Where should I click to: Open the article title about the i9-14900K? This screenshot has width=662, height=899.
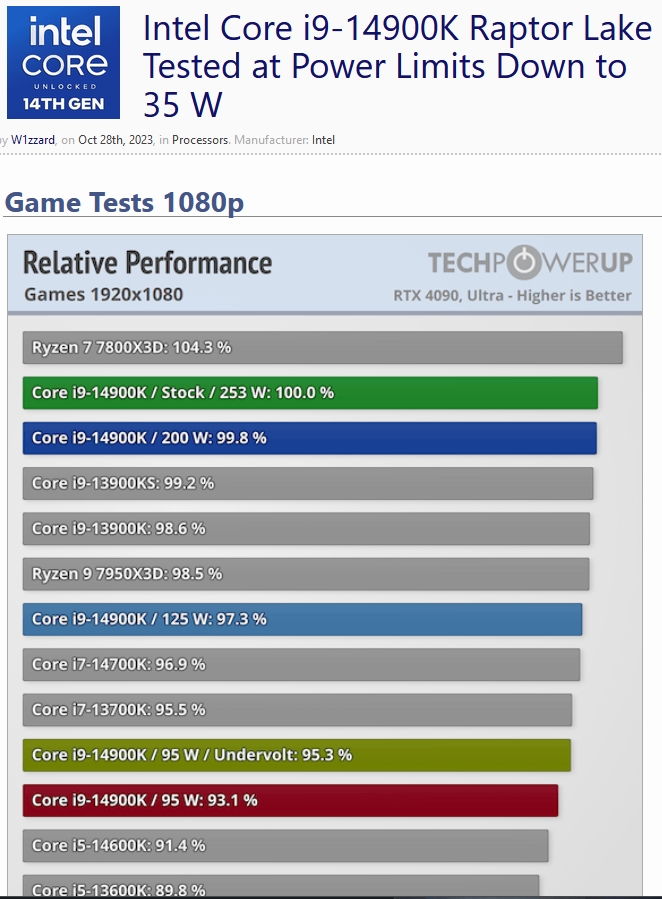point(397,66)
